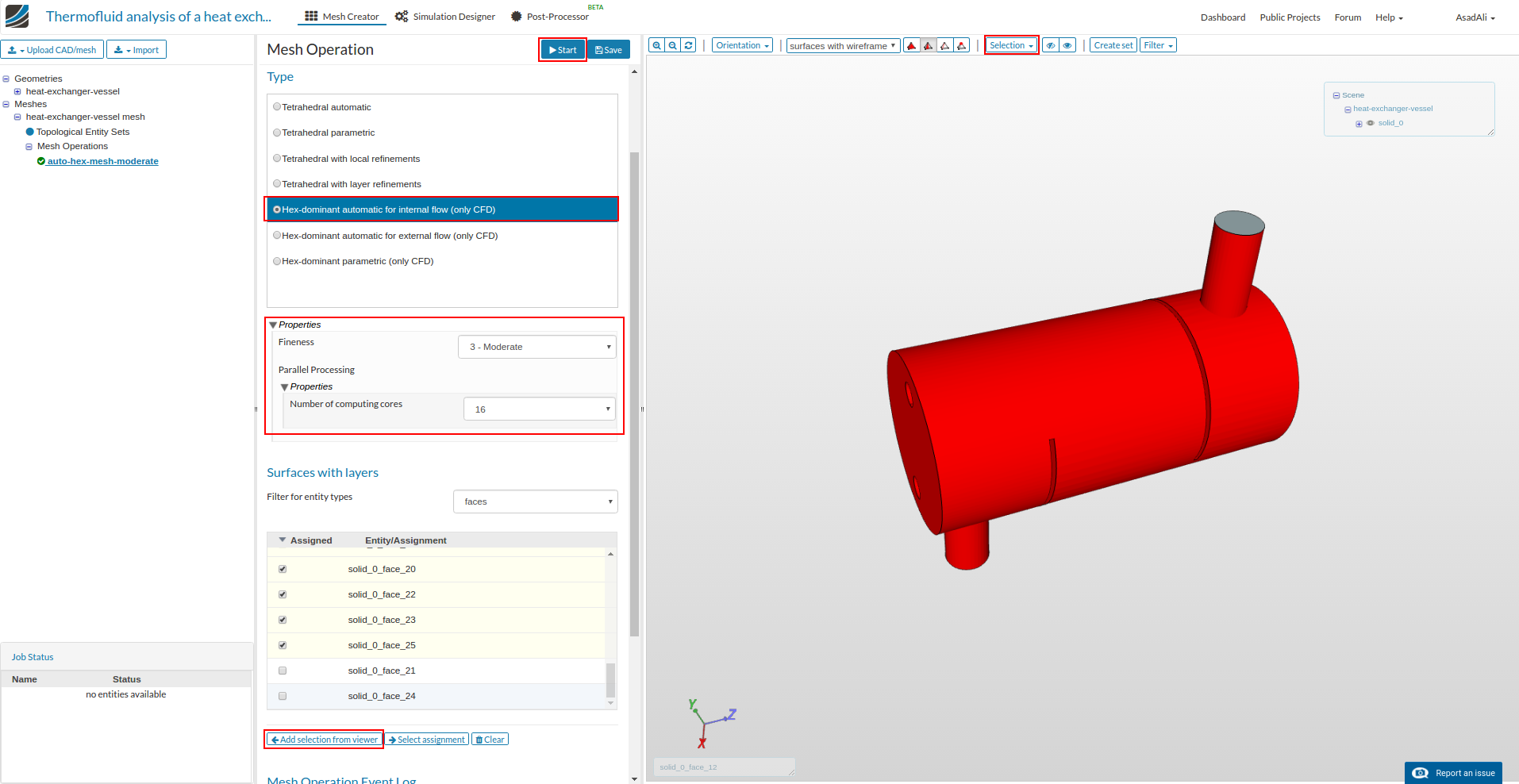1519x784 pixels.
Task: Click Upload CAD/mesh button
Action: pyautogui.click(x=52, y=50)
